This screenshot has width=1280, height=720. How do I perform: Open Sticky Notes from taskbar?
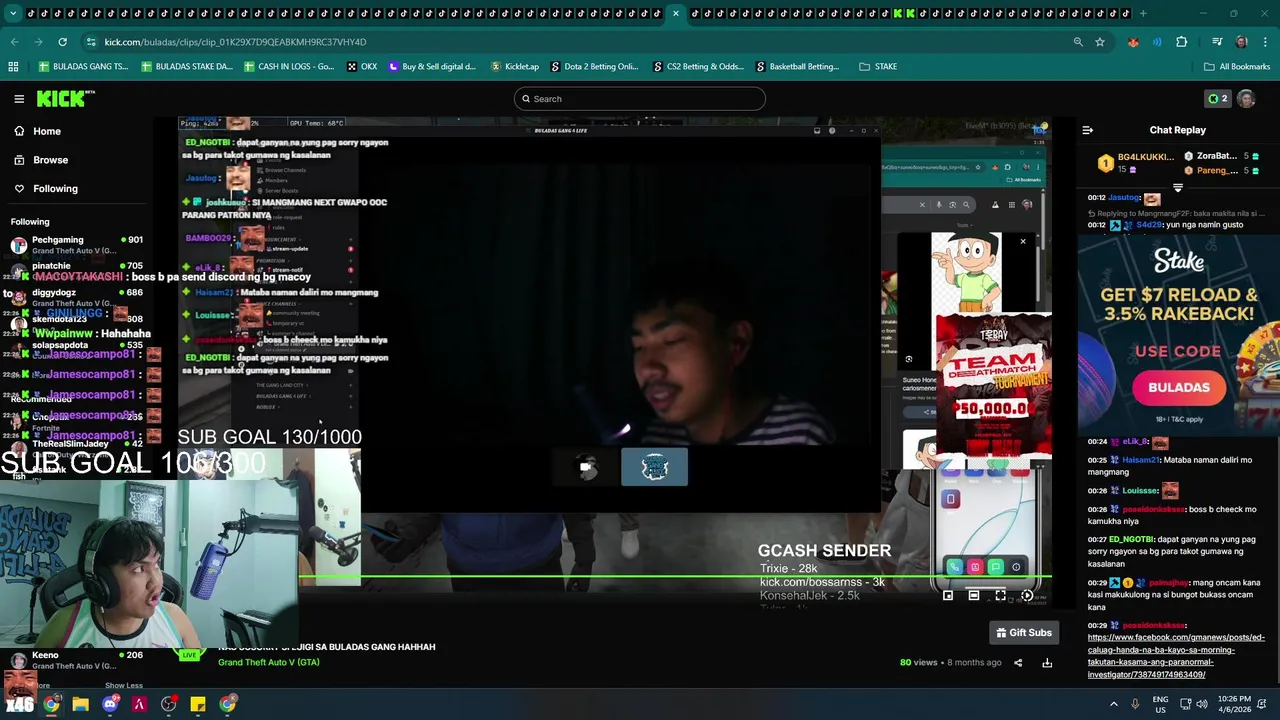pyautogui.click(x=198, y=704)
